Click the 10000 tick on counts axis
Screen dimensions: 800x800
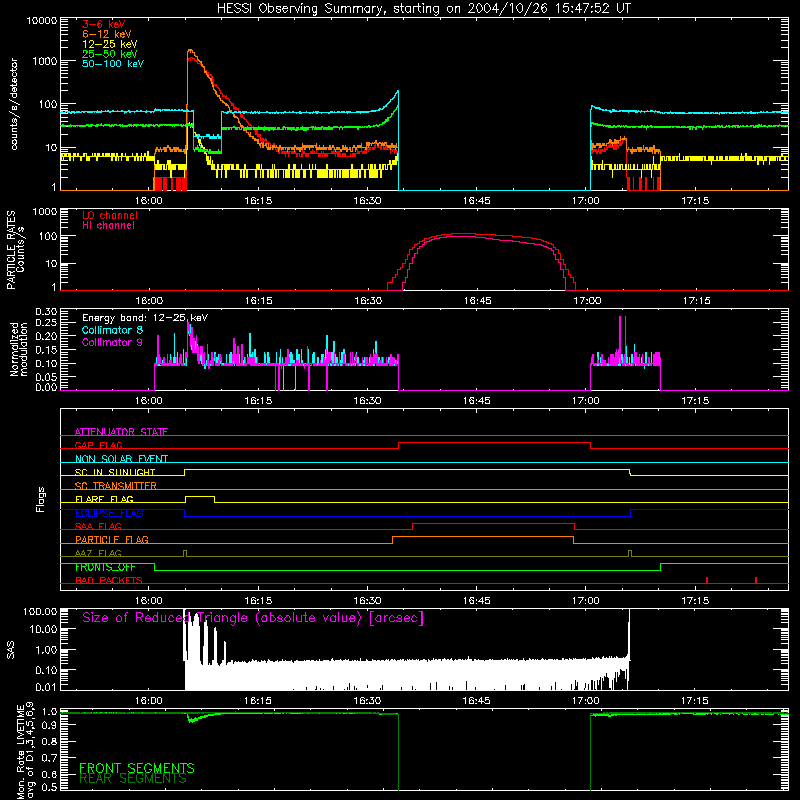click(42, 21)
